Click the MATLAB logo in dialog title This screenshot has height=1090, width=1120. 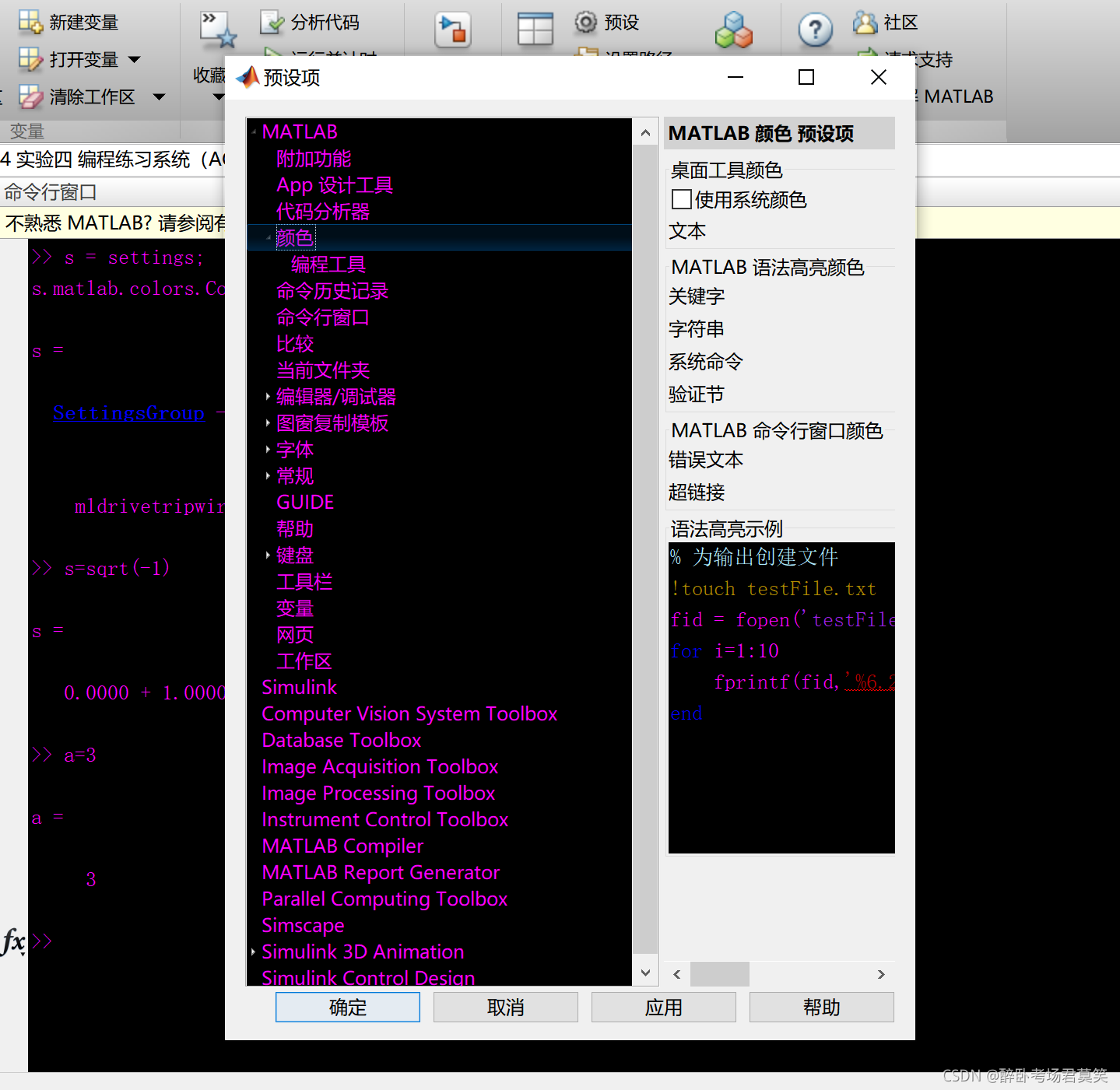(x=248, y=77)
